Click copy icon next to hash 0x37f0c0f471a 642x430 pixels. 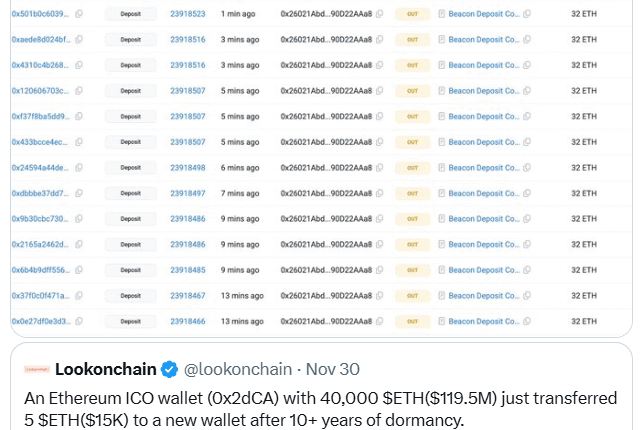pyautogui.click(x=79, y=296)
